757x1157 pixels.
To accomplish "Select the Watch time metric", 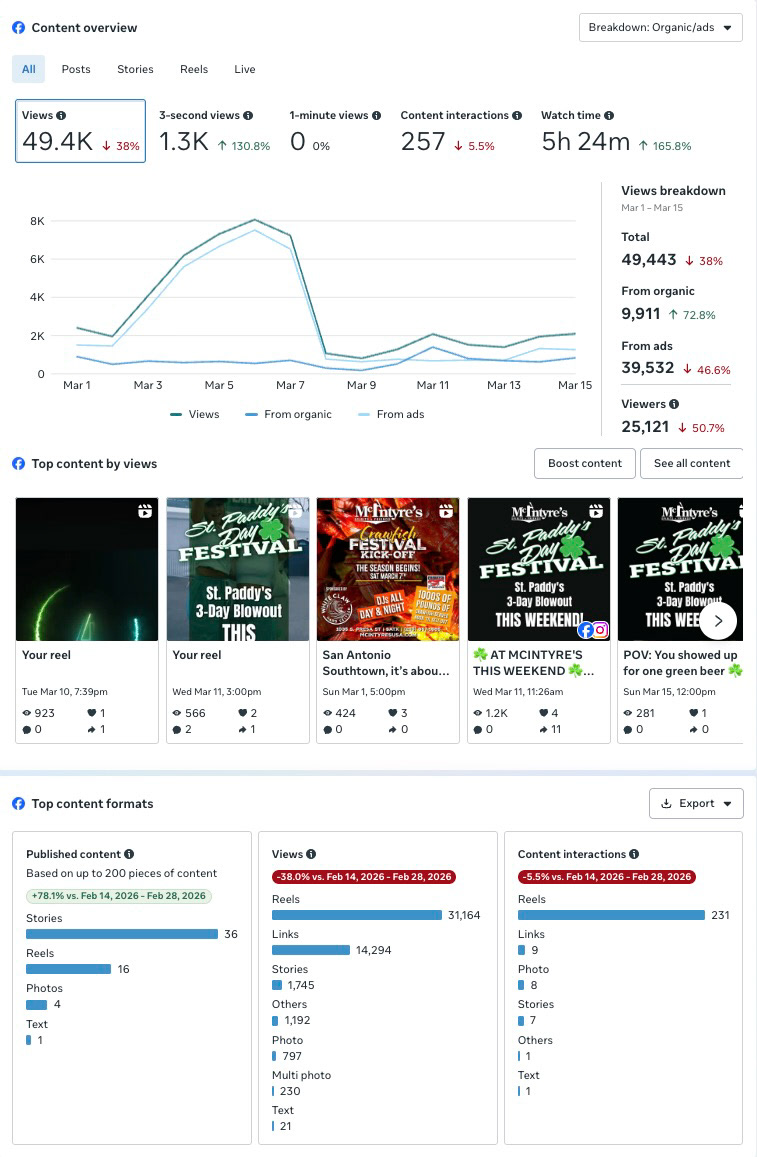I will click(x=616, y=131).
